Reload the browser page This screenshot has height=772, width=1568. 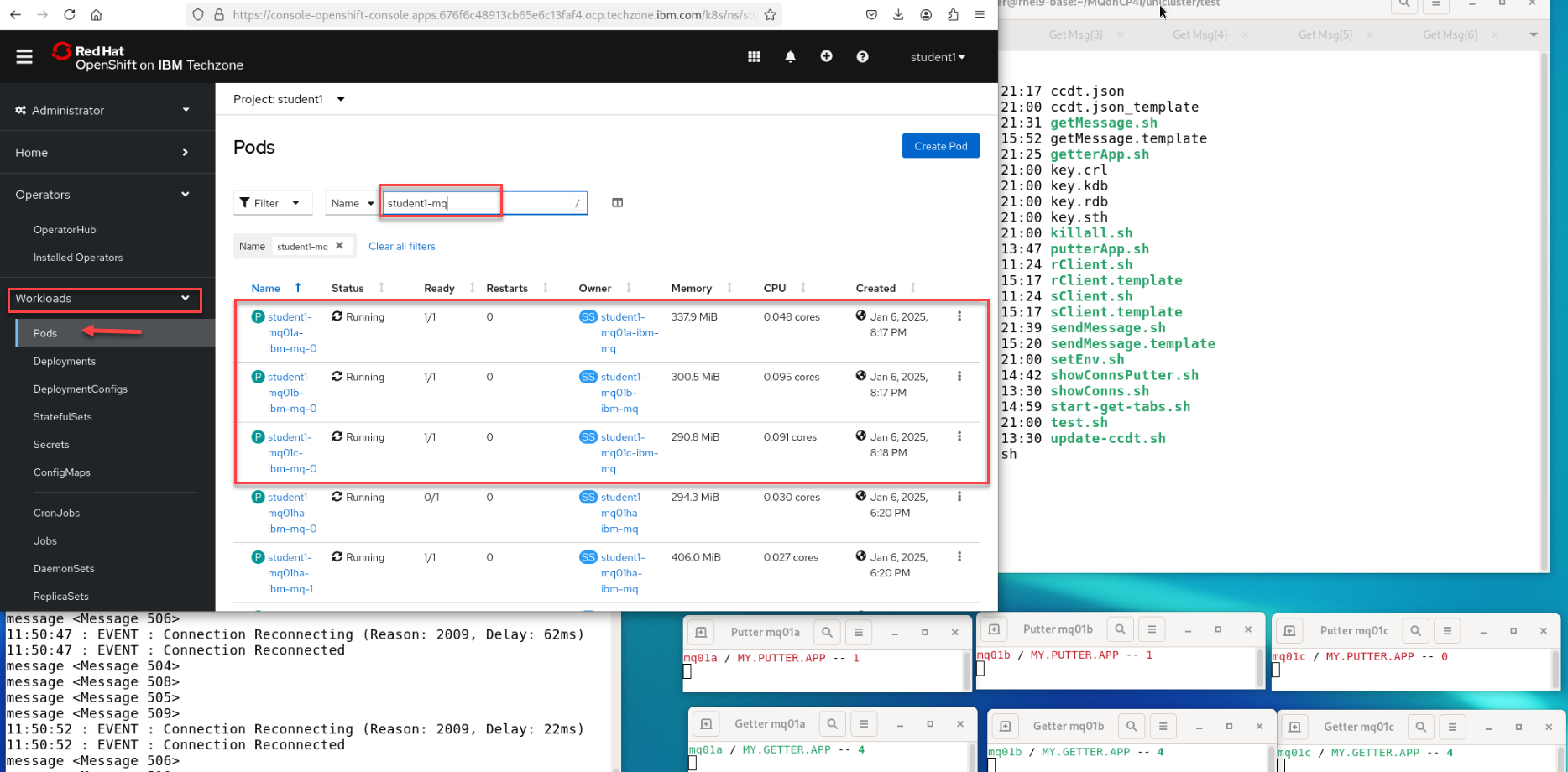coord(70,14)
